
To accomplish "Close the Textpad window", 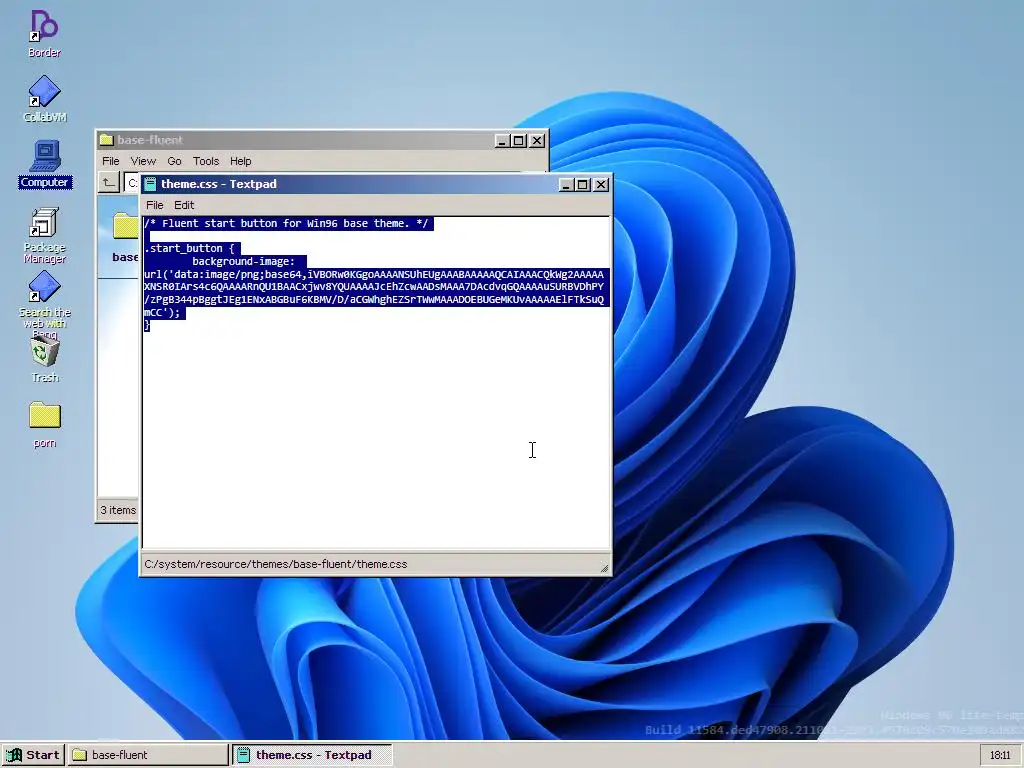I will [601, 185].
